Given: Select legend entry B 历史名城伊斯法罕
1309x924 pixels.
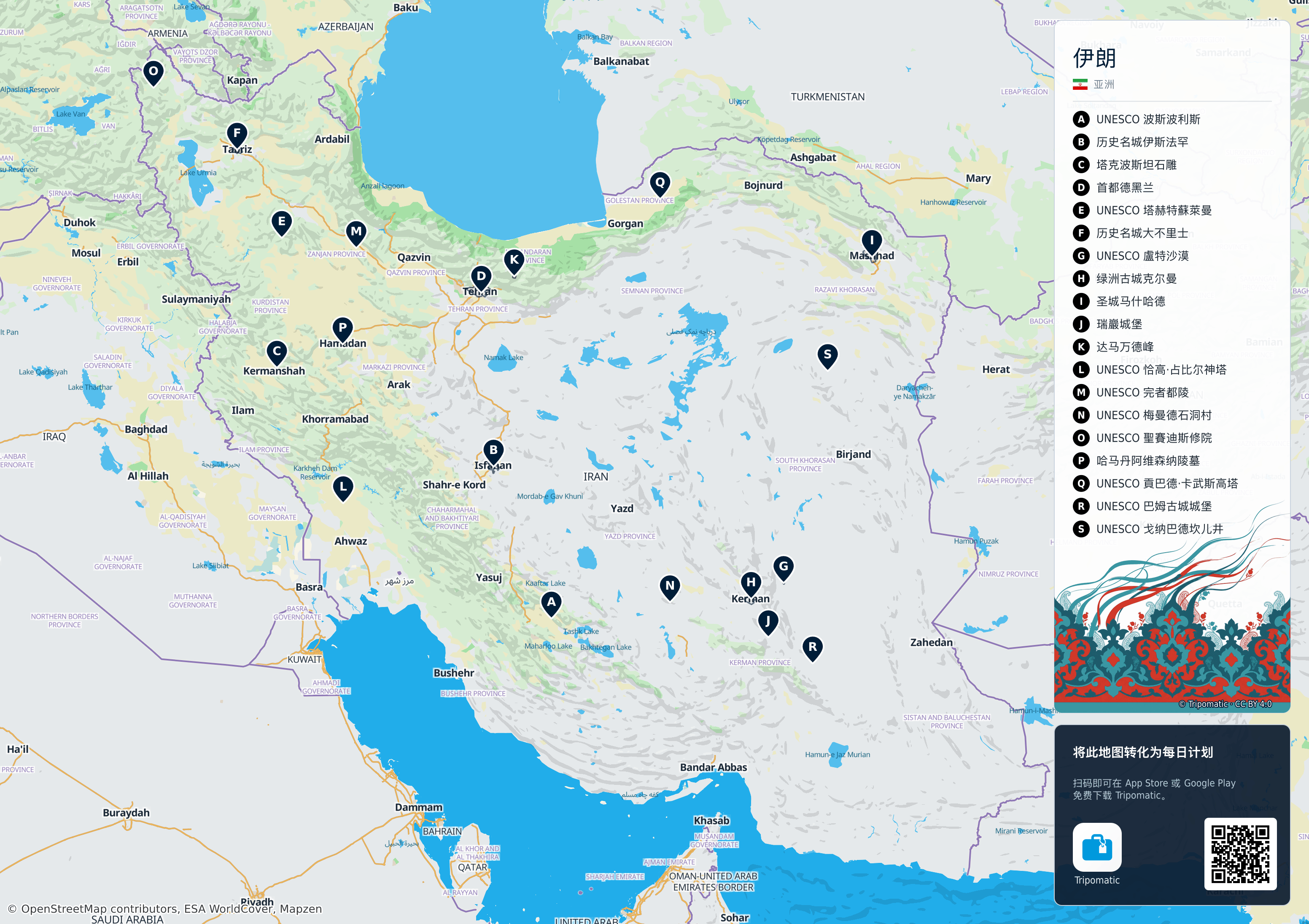Looking at the screenshot, I should 1131,142.
